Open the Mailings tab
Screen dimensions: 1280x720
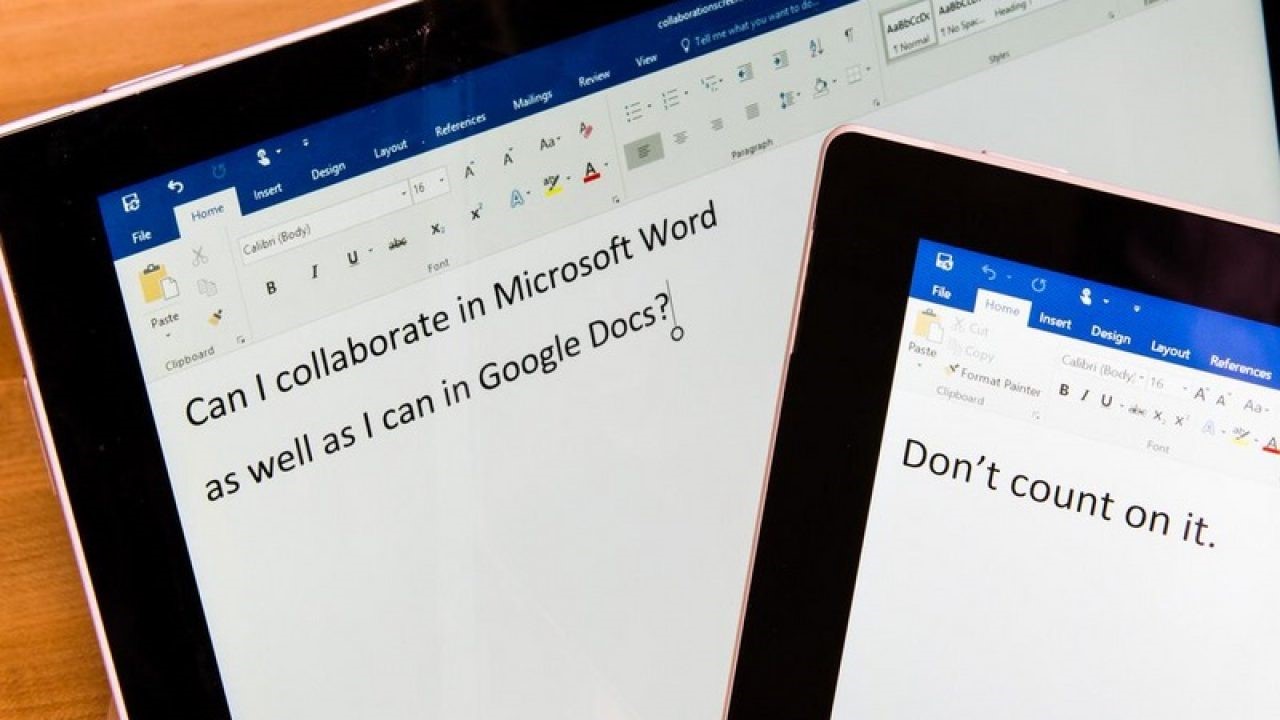(x=532, y=100)
